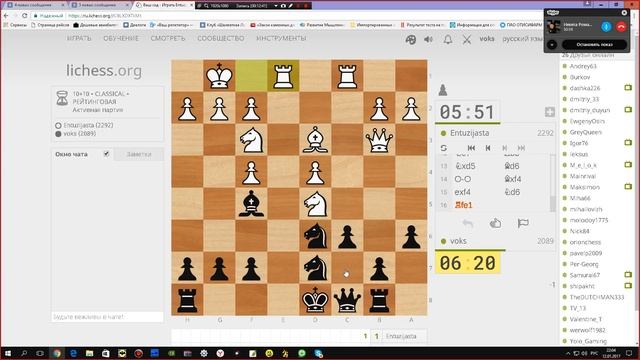The image size is (640, 360).
Task: Watch Igor76 TV icon
Action: [x=628, y=143]
